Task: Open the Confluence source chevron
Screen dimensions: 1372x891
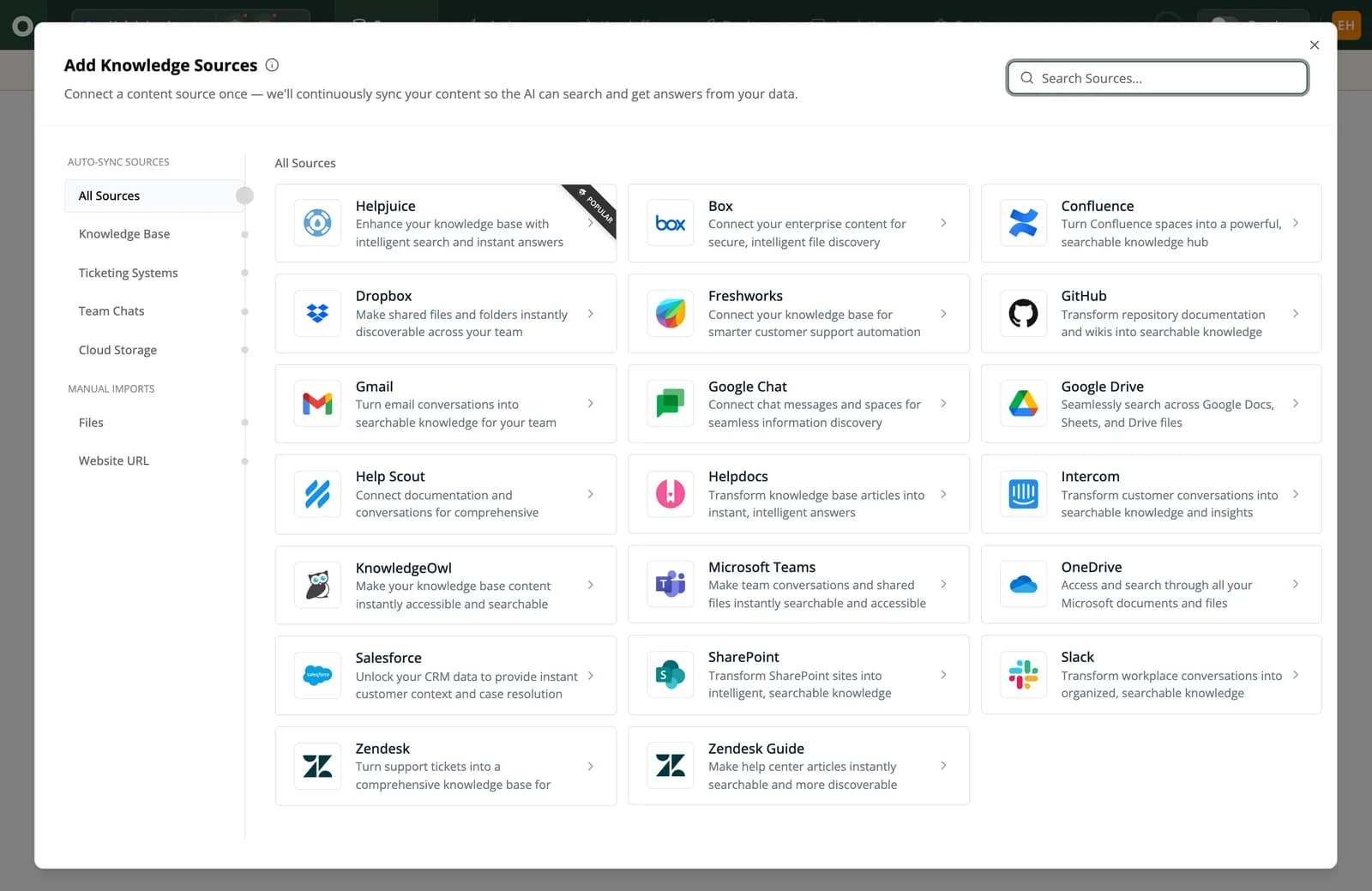Action: (1296, 223)
